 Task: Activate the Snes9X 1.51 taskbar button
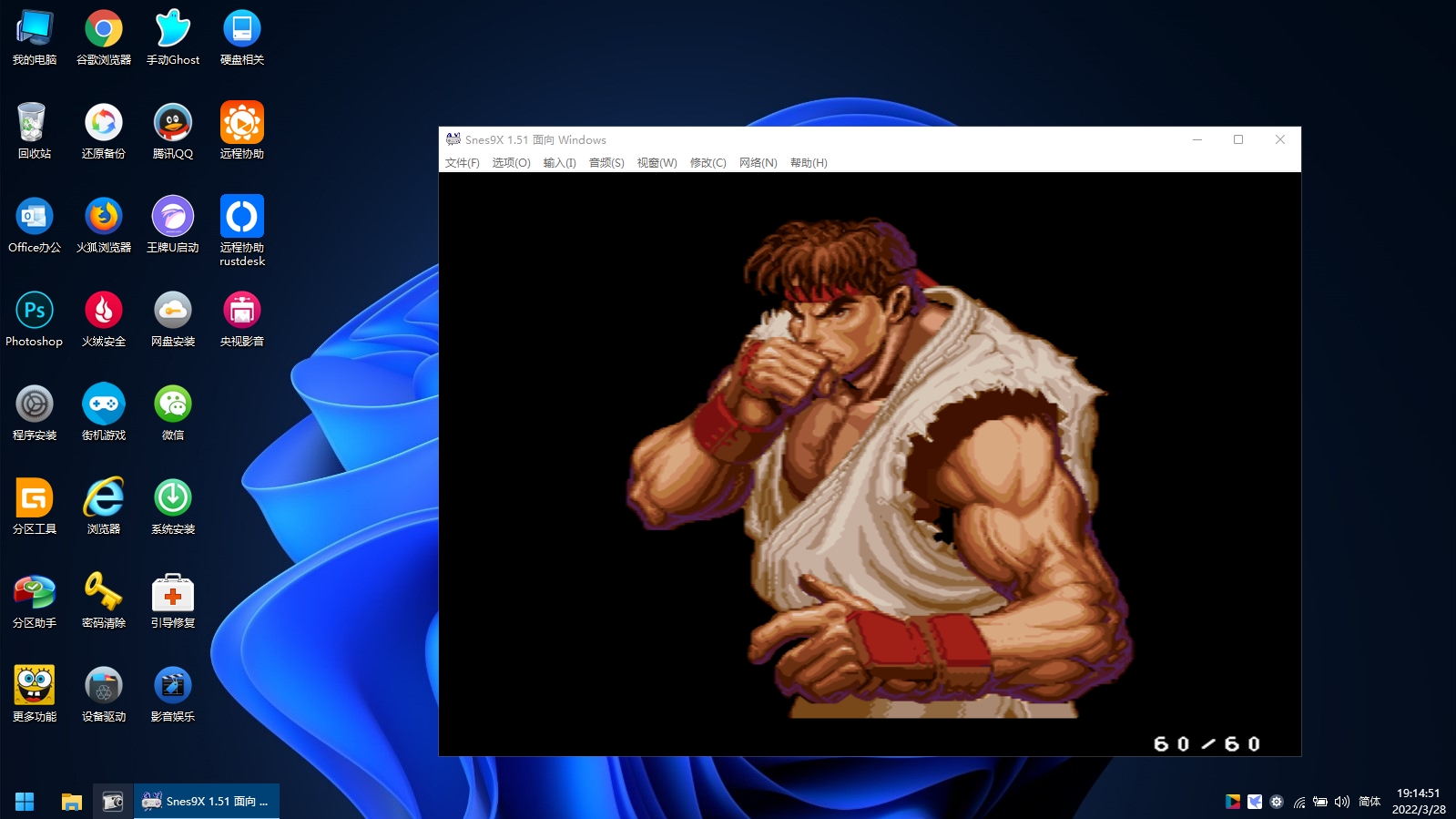pos(207,802)
